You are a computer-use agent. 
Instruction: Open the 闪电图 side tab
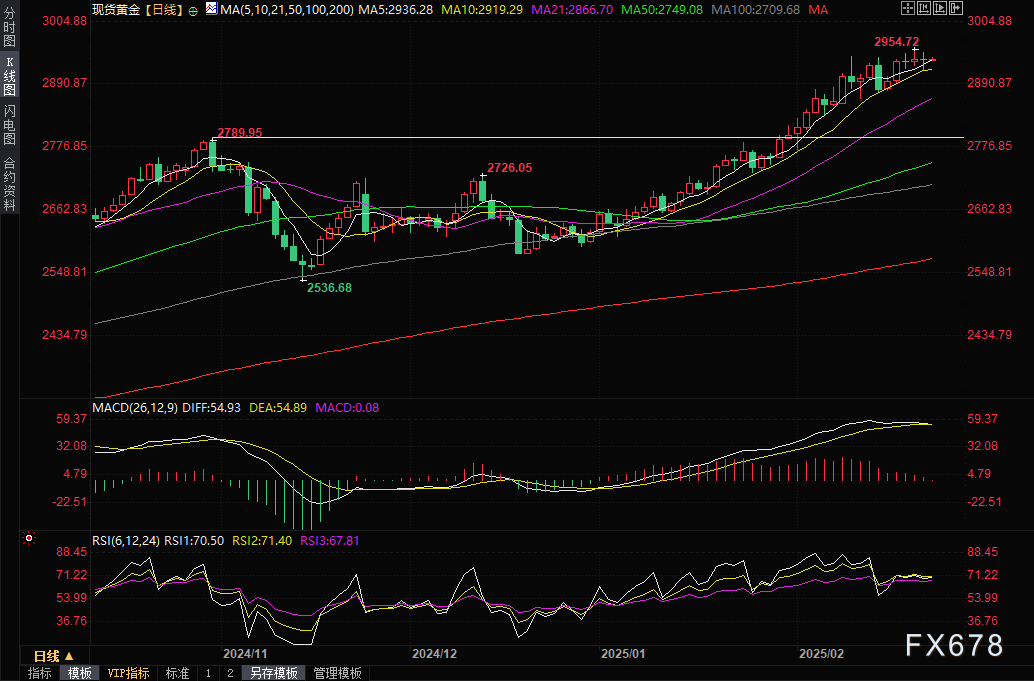click(10, 125)
